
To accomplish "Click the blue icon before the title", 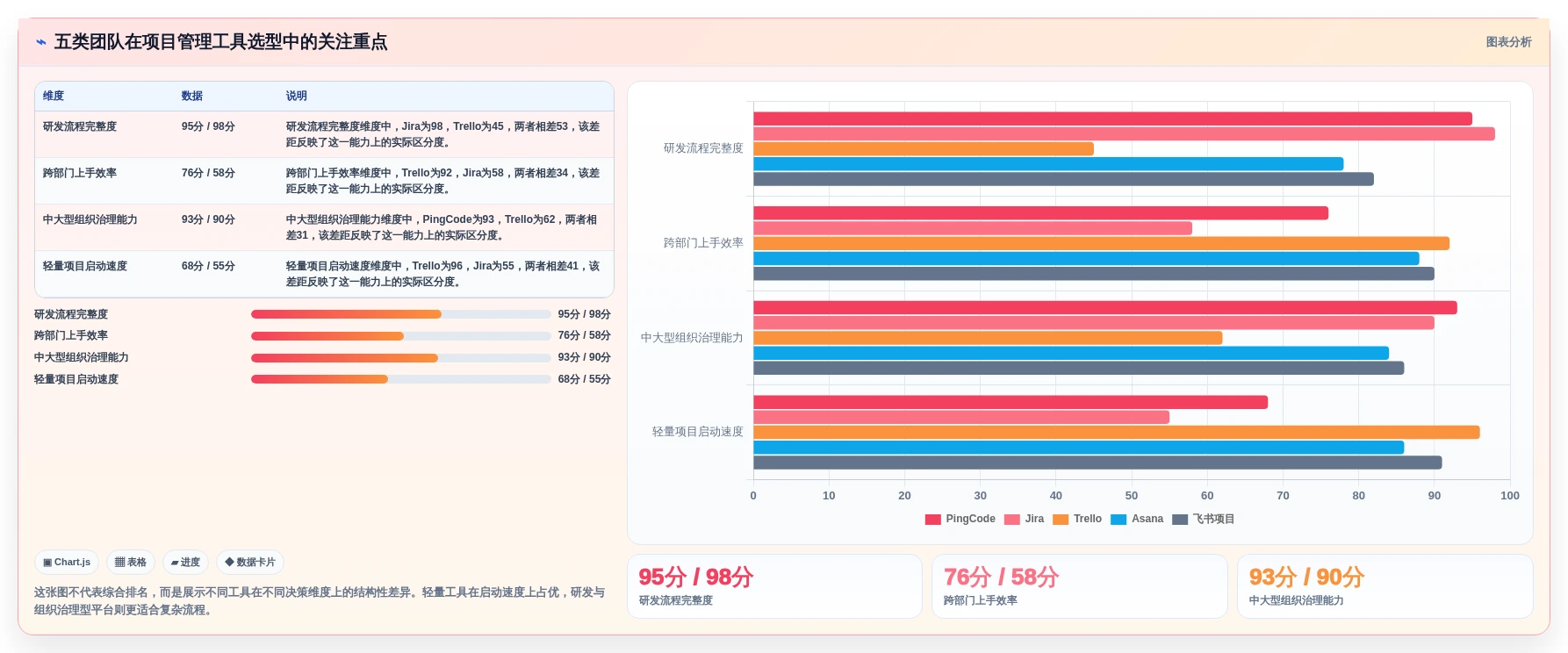I will pyautogui.click(x=41, y=42).
